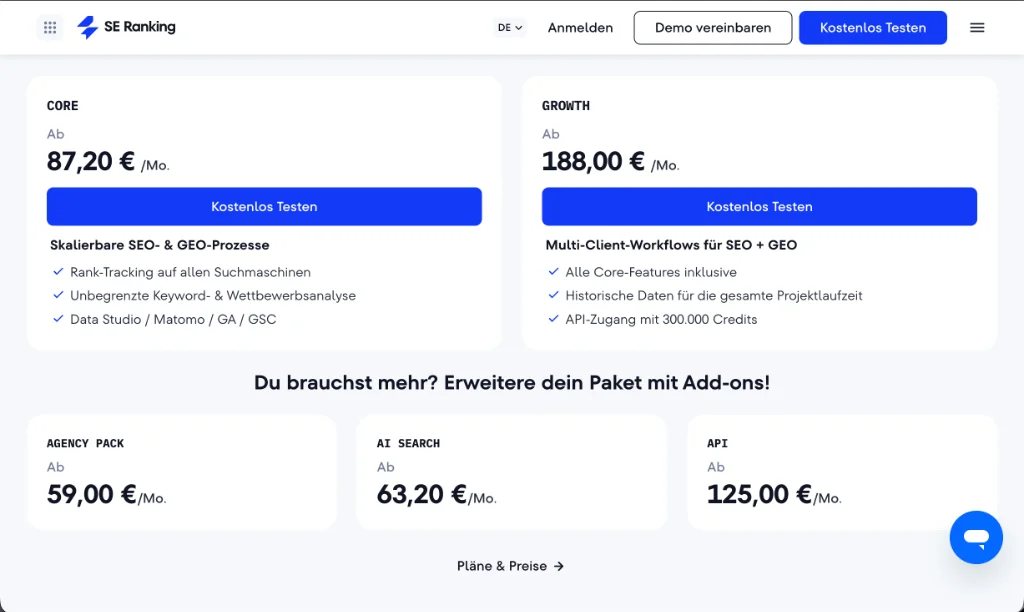Screen dimensions: 1024x612
Task: Select the API add-on card
Action: [x=842, y=472]
